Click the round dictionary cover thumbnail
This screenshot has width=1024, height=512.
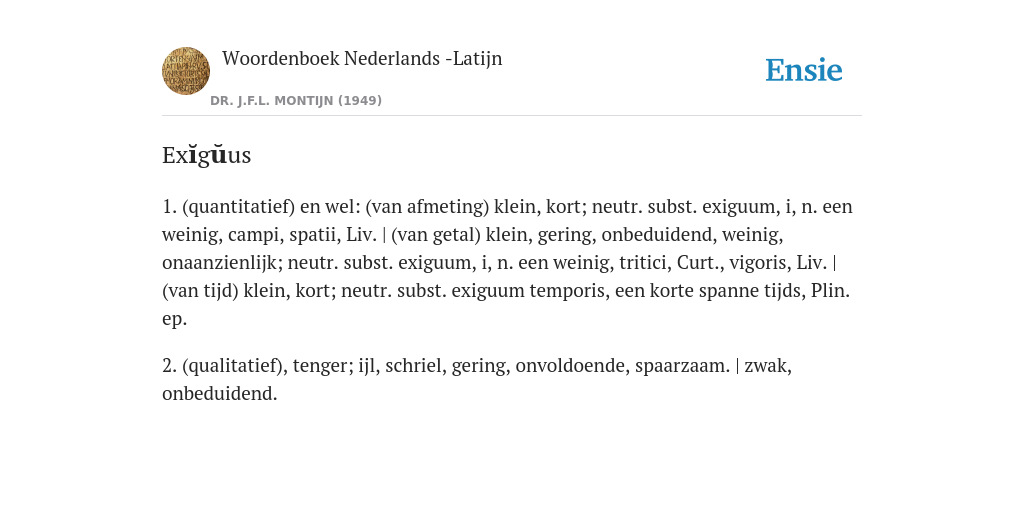pyautogui.click(x=186, y=71)
